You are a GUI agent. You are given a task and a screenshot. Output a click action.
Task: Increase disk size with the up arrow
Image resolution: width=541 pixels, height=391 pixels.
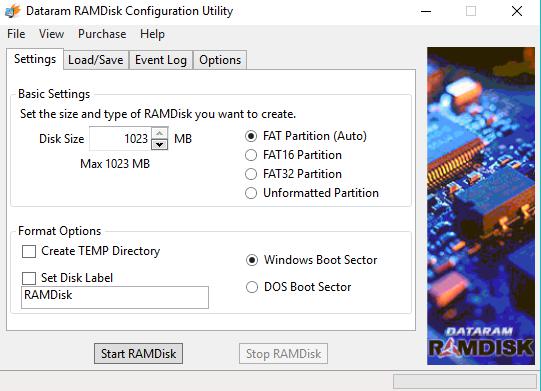pos(159,133)
